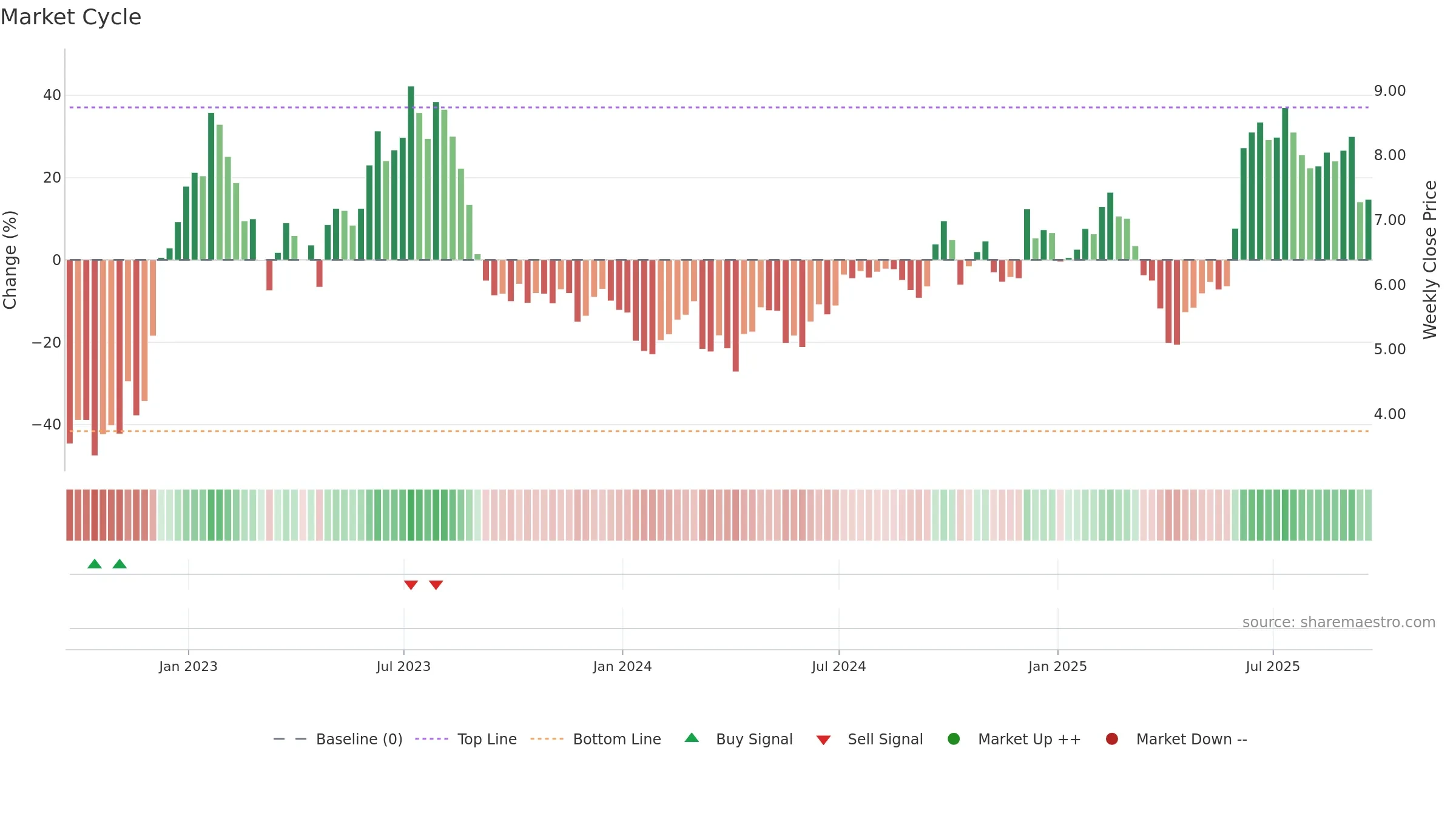Screen dimensions: 1456x819
Task: Click the Weekly Close Price axis title
Action: coord(1430,260)
